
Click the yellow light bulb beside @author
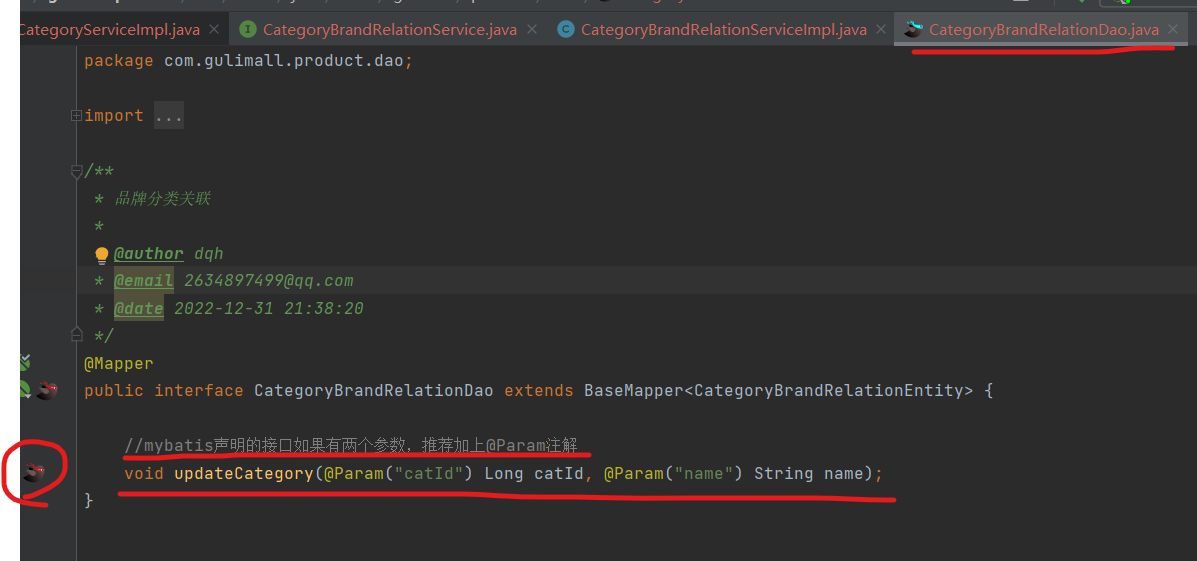tap(102, 255)
